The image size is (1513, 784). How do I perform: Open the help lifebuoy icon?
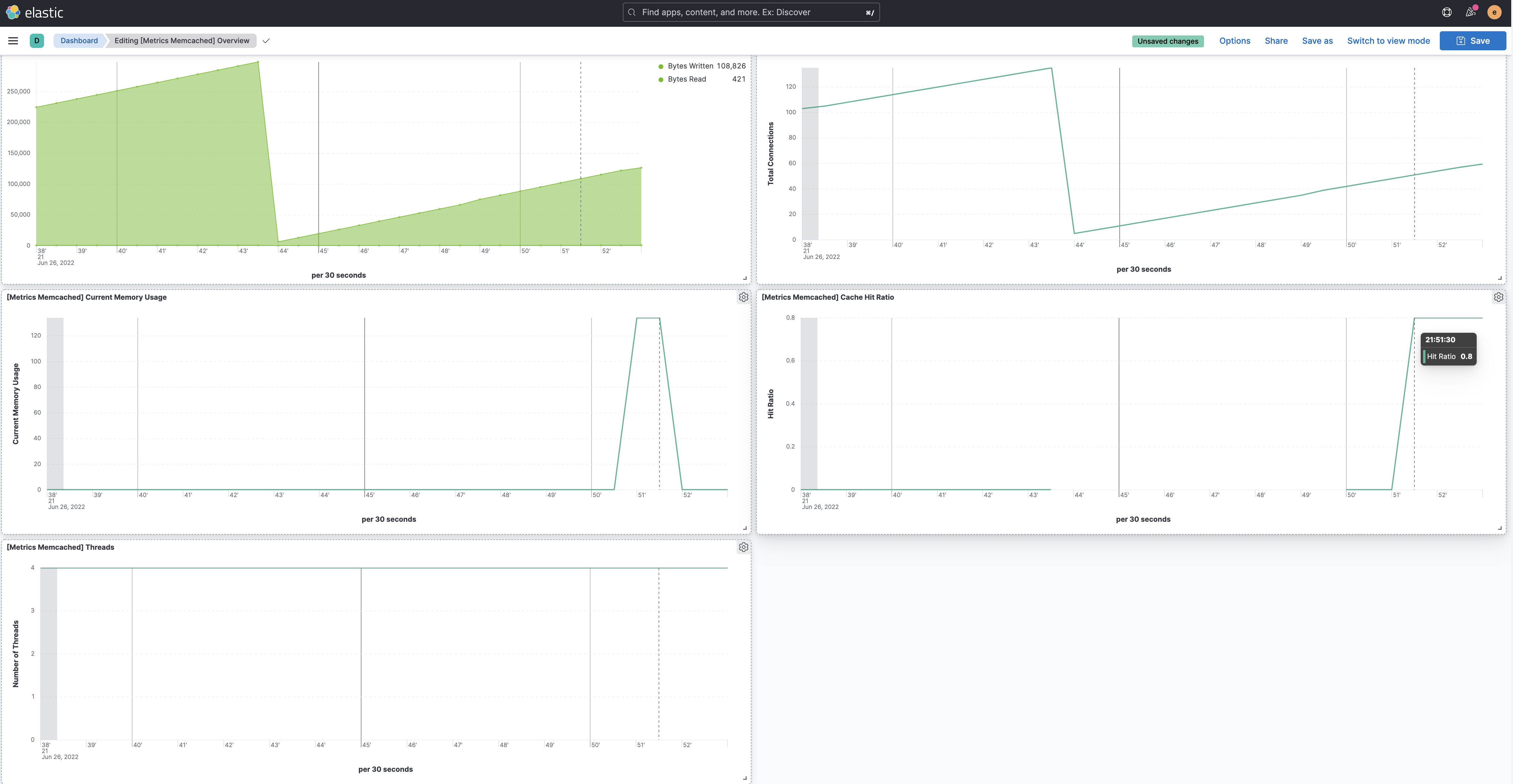point(1446,12)
